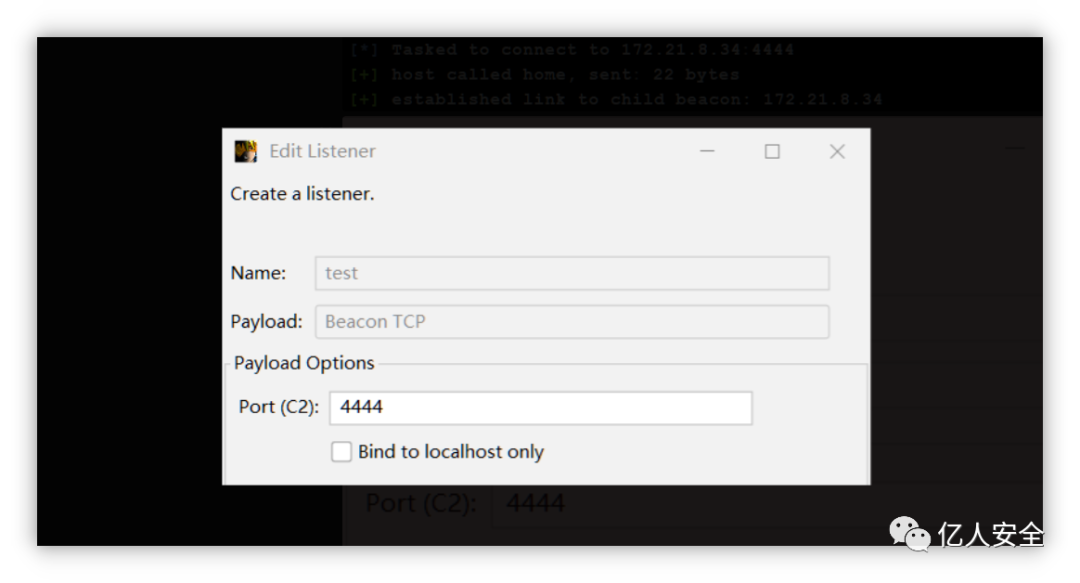Click the 'Create a listener.' text
Viewport: 1080px width, 583px height.
tap(302, 194)
